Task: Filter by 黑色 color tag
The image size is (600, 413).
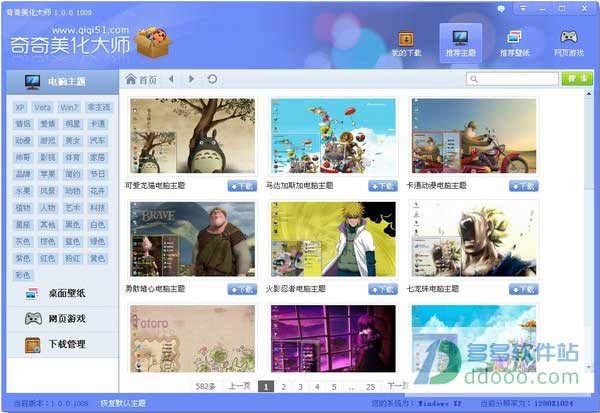Action: pyautogui.click(x=73, y=225)
